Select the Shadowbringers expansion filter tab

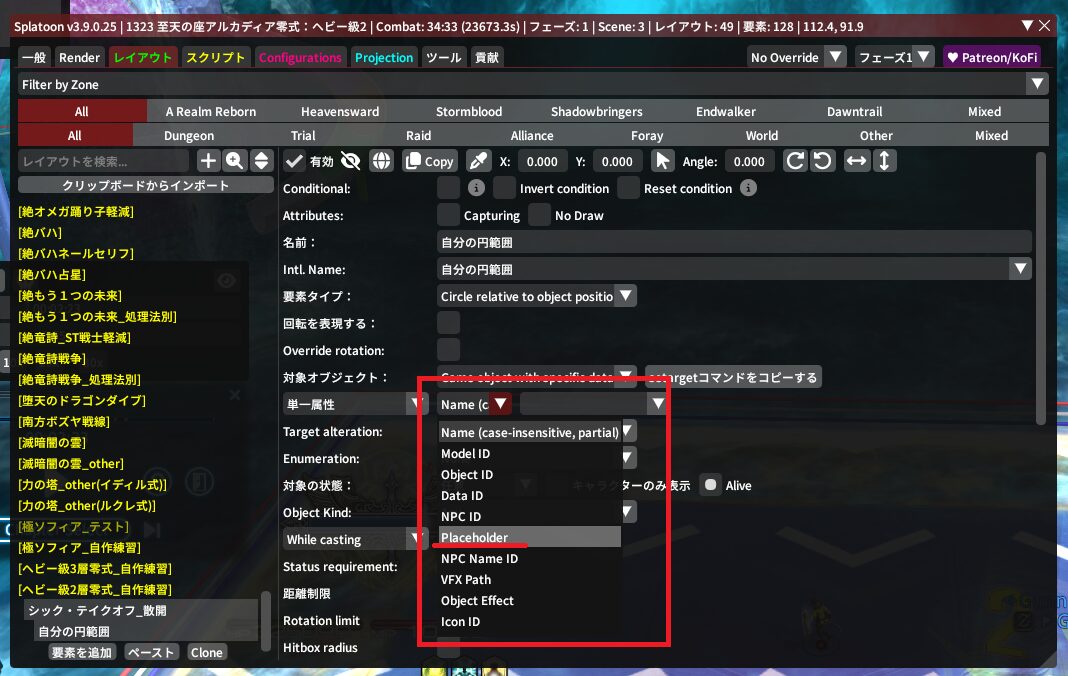(596, 111)
